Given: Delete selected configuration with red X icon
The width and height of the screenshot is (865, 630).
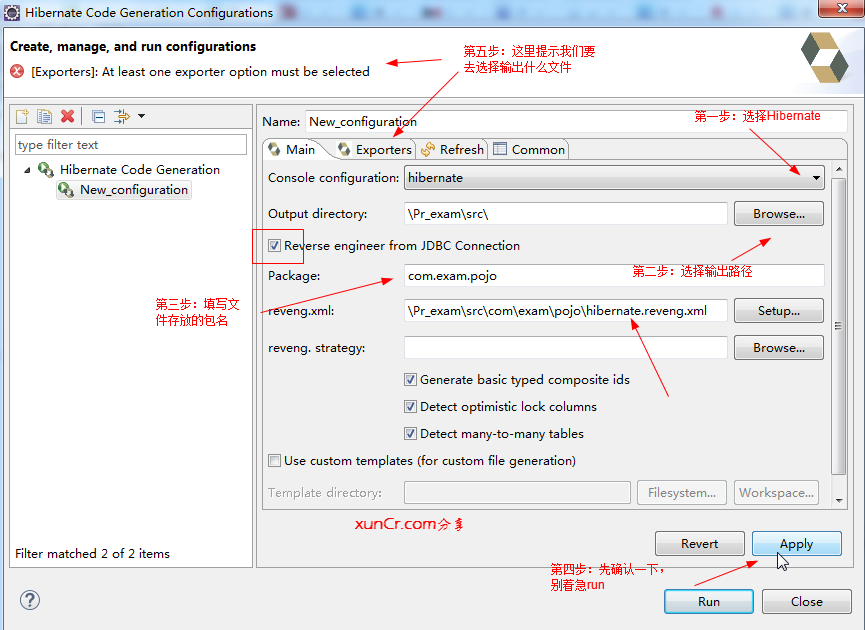Looking at the screenshot, I should pyautogui.click(x=67, y=116).
